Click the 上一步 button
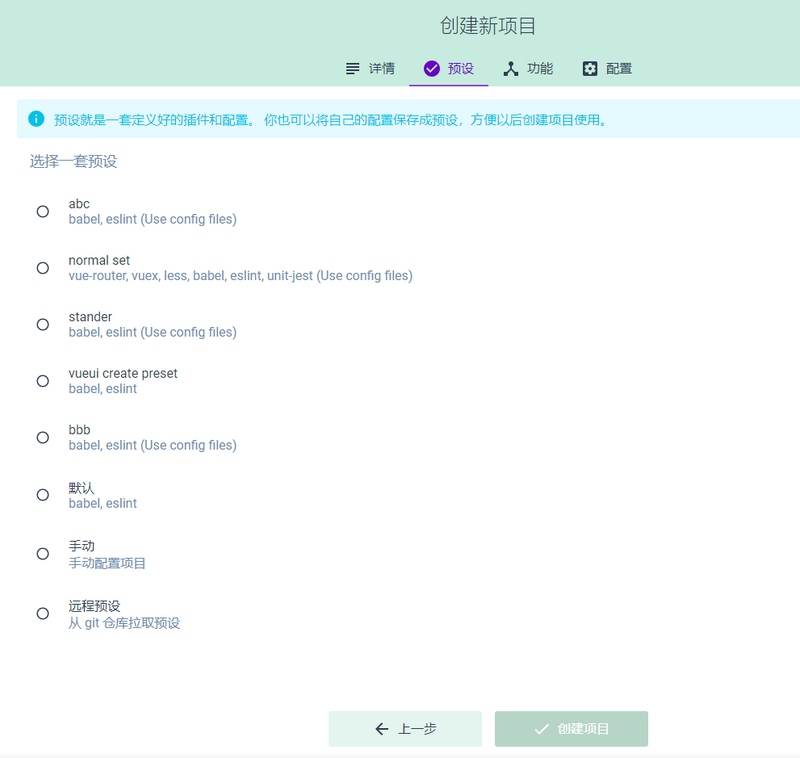Viewport: 800px width, 758px height. pyautogui.click(x=405, y=729)
